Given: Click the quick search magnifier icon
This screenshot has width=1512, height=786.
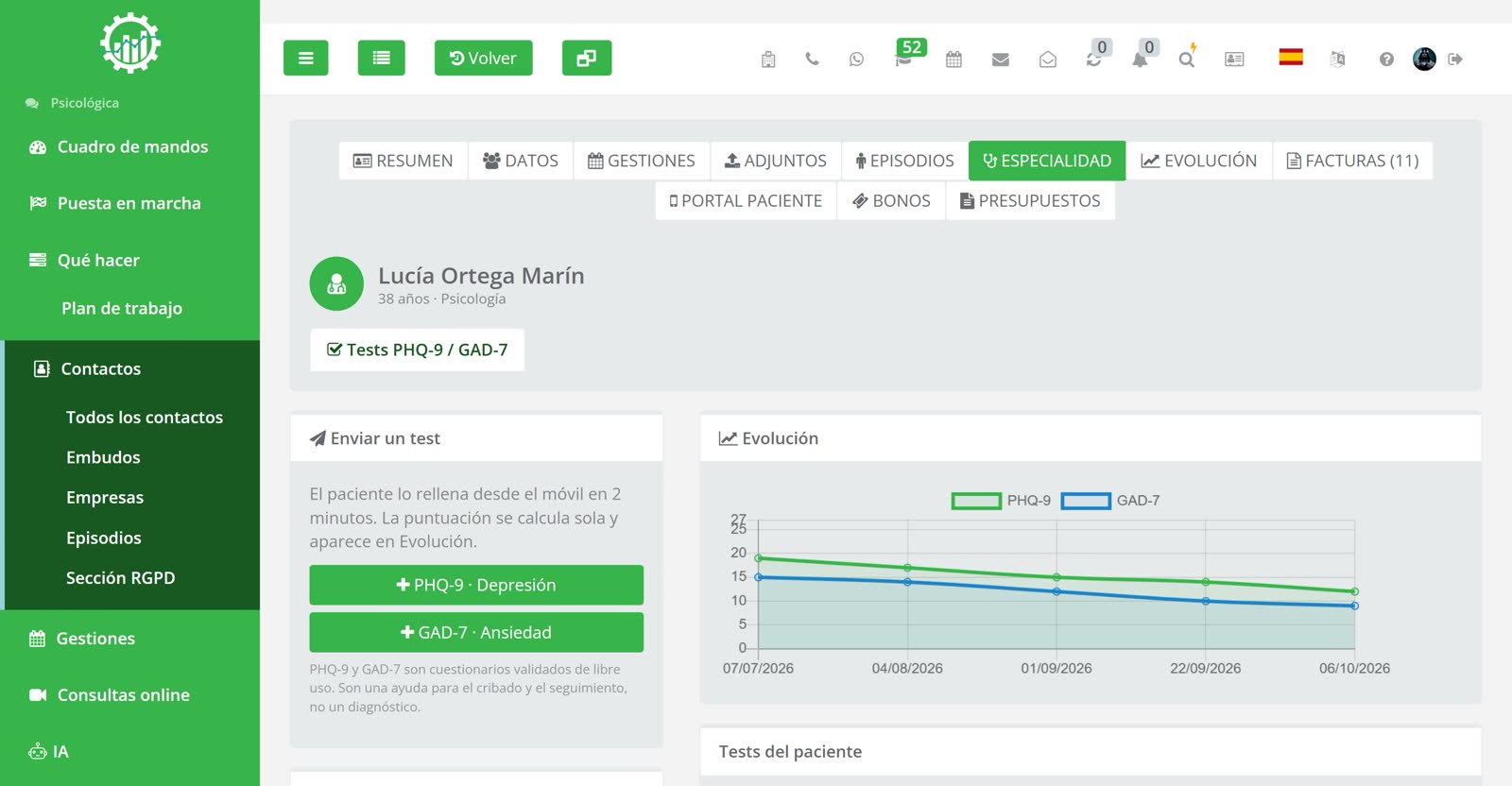Looking at the screenshot, I should [x=1187, y=59].
